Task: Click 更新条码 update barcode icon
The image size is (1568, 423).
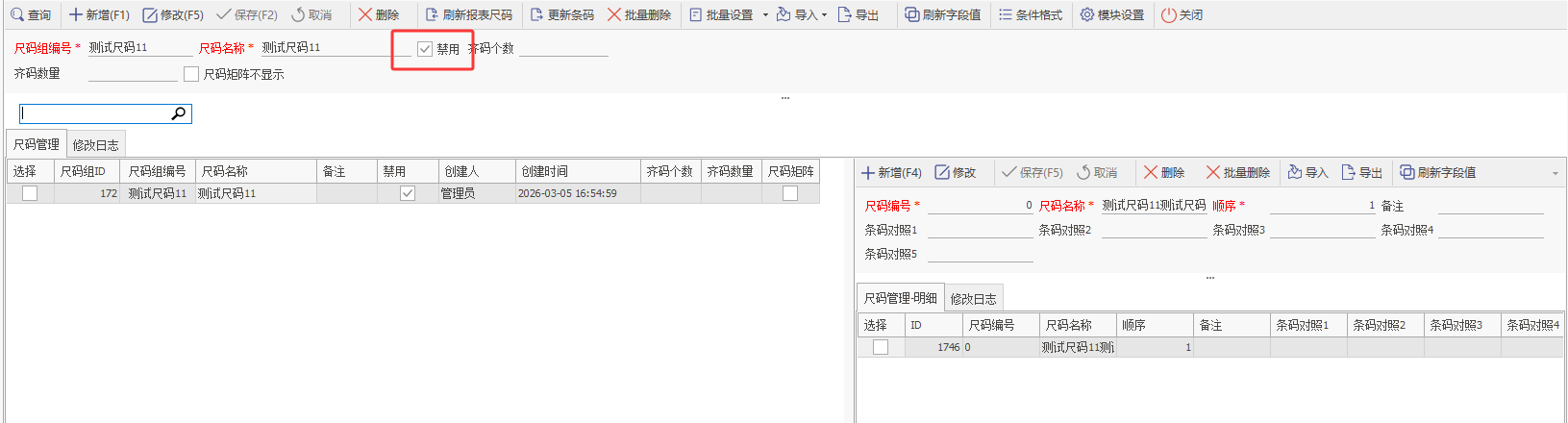Action: 537,14
